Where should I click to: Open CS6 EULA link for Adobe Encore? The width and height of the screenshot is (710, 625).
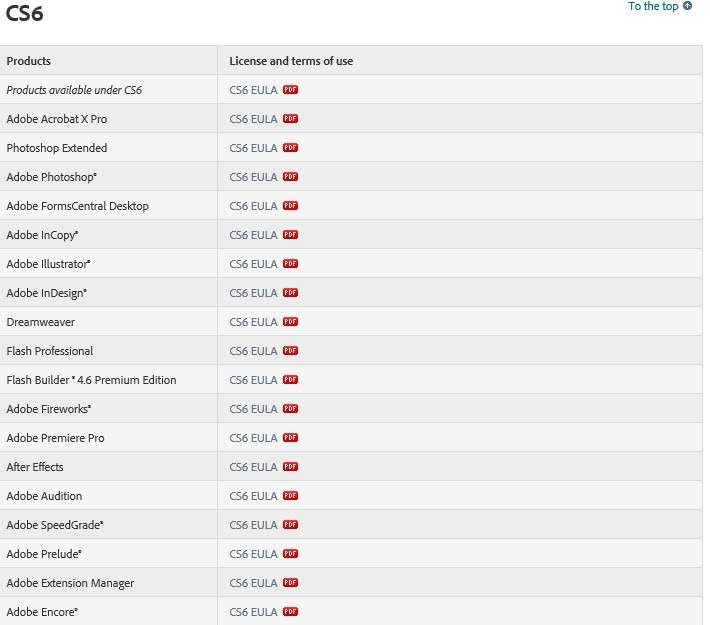[x=253, y=612]
